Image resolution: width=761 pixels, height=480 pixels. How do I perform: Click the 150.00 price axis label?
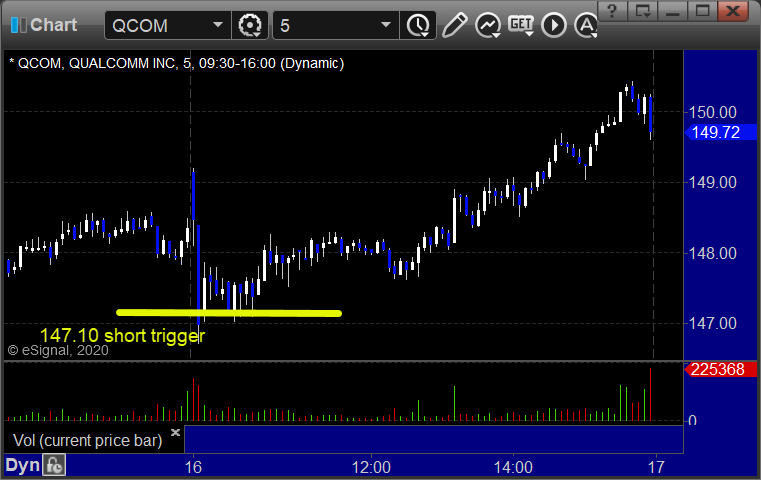712,112
